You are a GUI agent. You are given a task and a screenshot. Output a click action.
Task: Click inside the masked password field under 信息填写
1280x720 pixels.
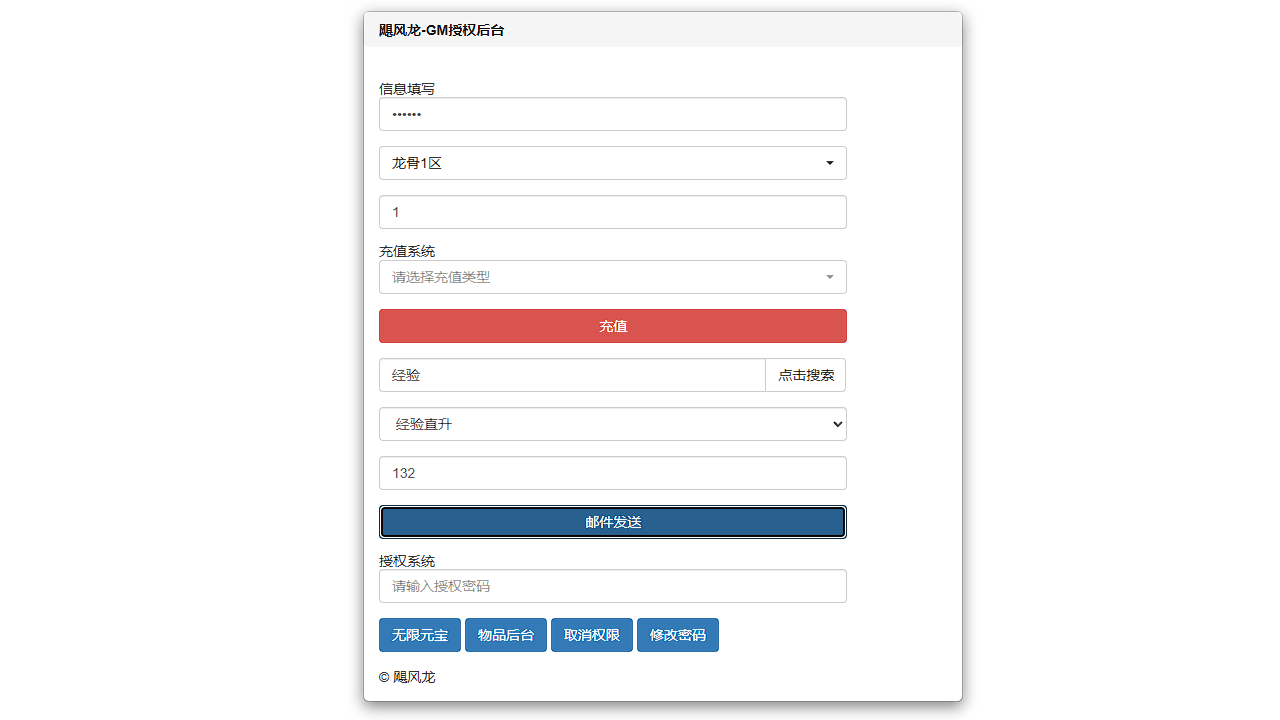[x=612, y=114]
